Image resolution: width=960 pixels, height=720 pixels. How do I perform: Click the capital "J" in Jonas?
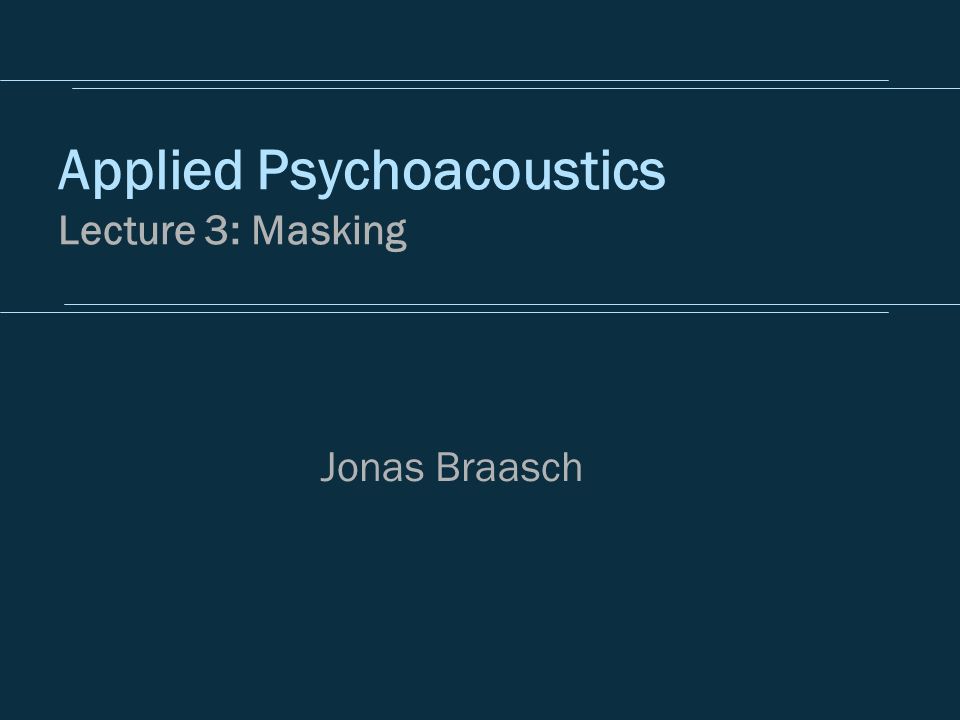click(x=329, y=468)
